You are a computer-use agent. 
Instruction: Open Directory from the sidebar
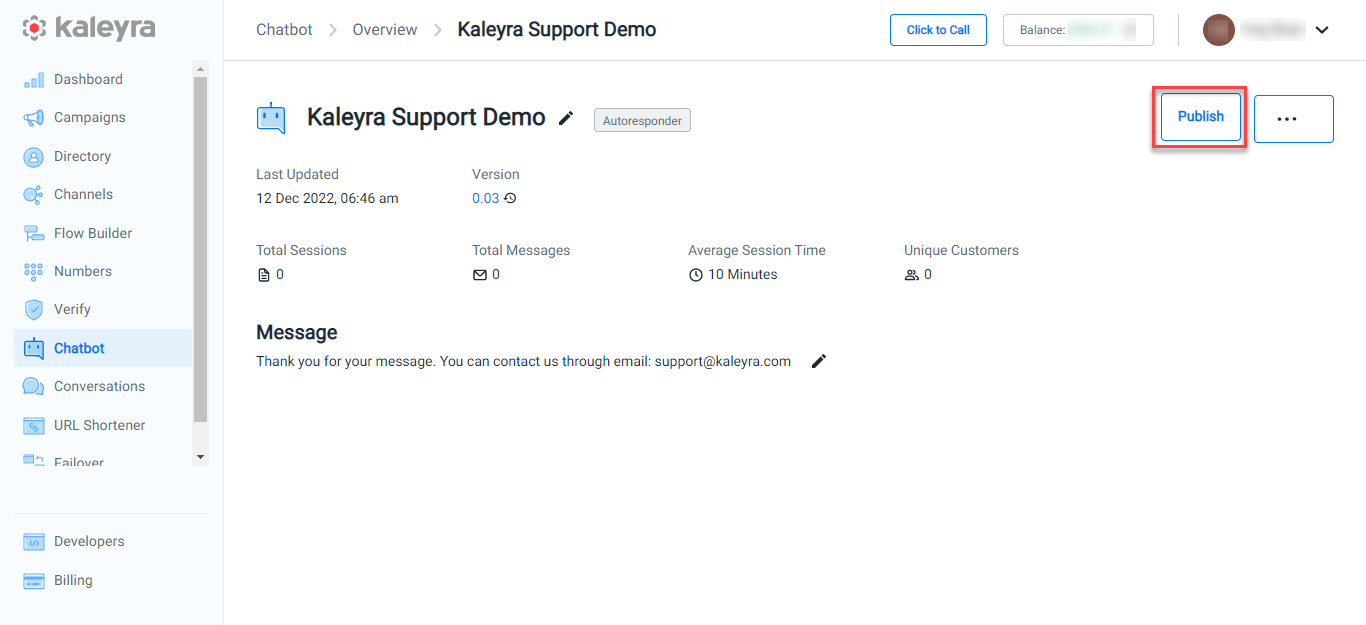[82, 157]
